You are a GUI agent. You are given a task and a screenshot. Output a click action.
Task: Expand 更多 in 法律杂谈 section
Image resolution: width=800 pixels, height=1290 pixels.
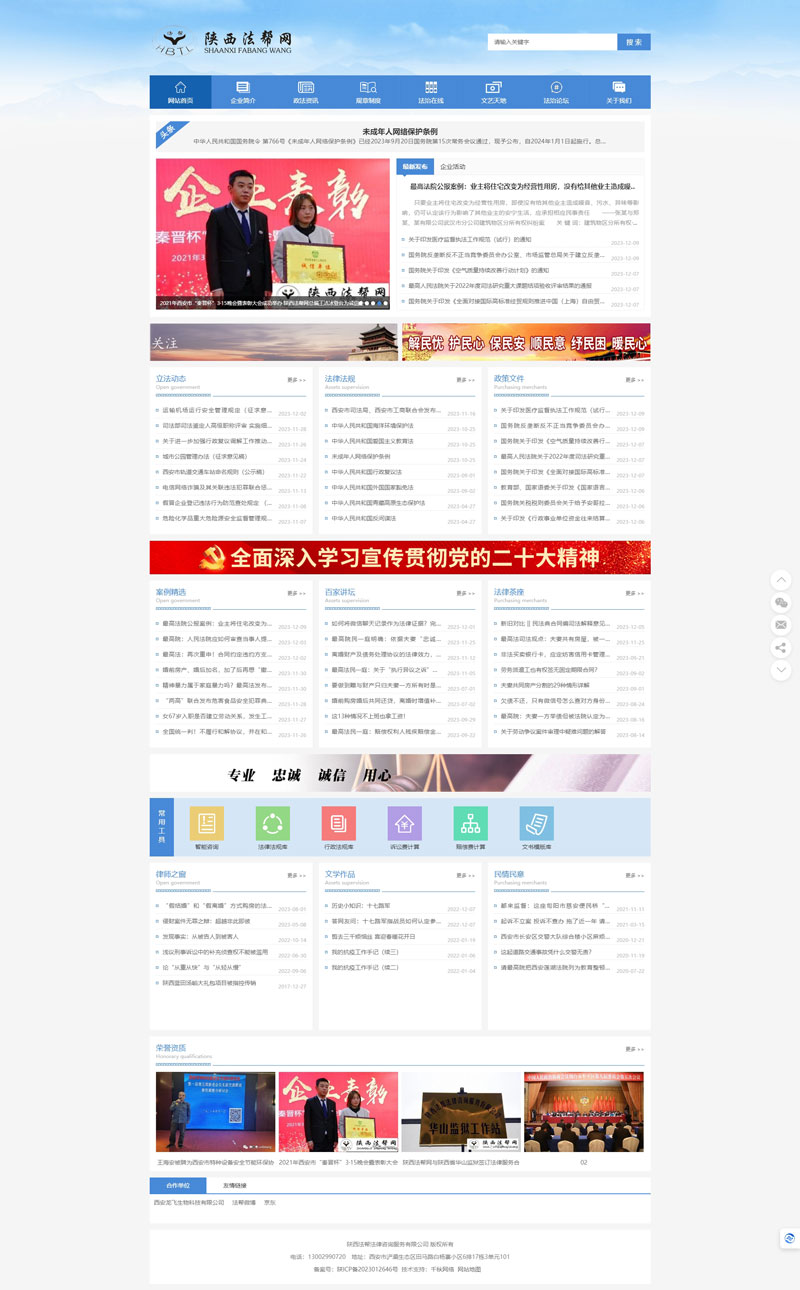tap(636, 593)
